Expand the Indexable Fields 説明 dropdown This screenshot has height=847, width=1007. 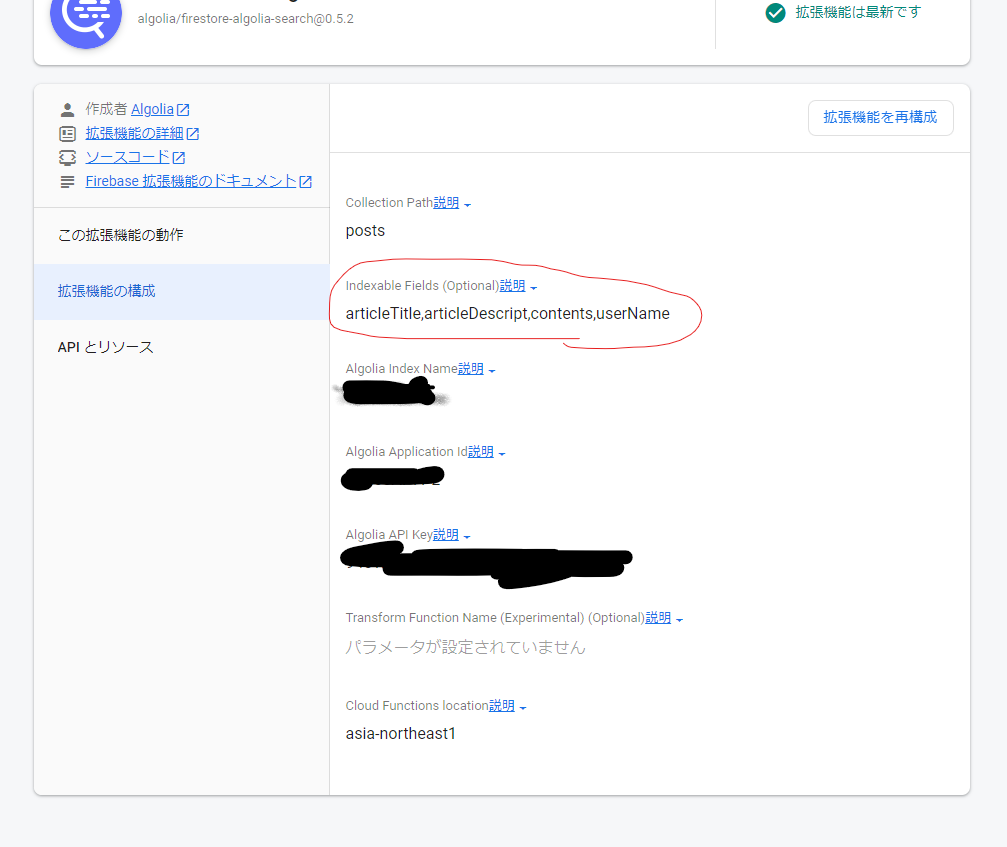point(532,286)
